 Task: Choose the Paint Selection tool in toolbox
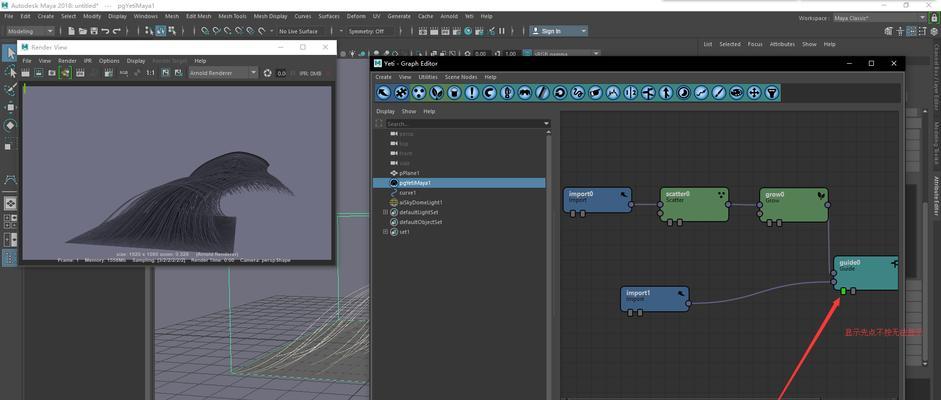tap(10, 89)
